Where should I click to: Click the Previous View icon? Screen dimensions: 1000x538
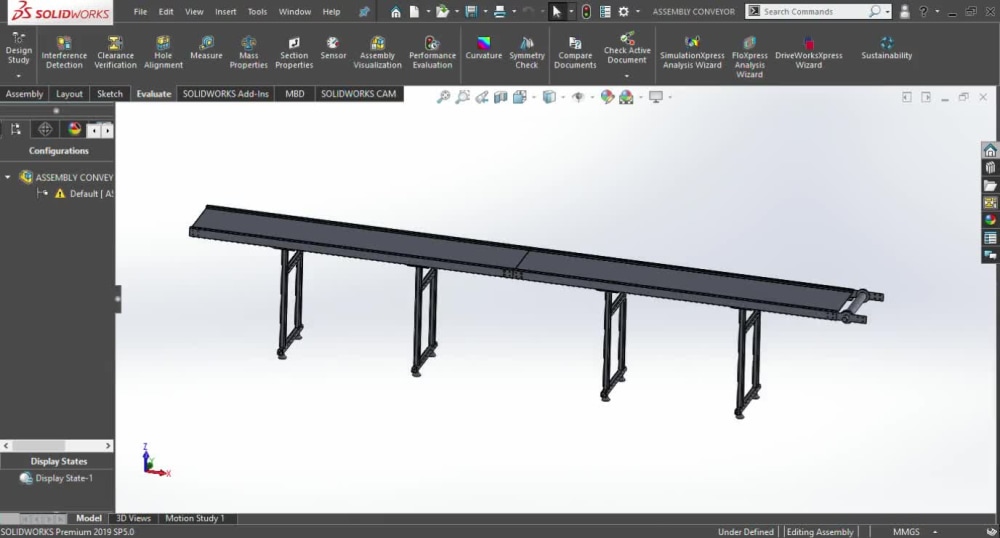(482, 97)
